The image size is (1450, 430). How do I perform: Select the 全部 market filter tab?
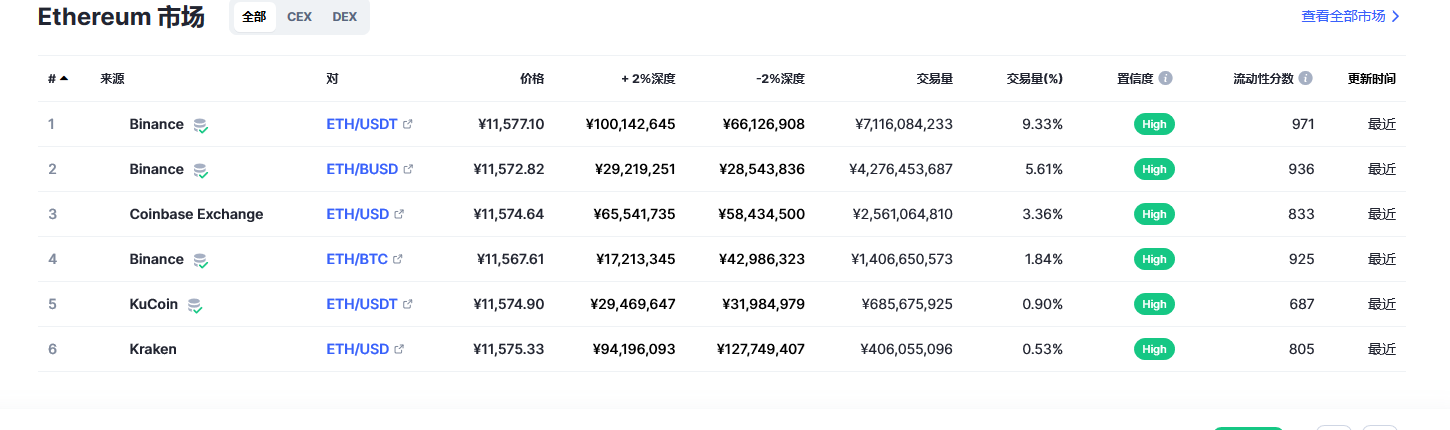(x=254, y=17)
